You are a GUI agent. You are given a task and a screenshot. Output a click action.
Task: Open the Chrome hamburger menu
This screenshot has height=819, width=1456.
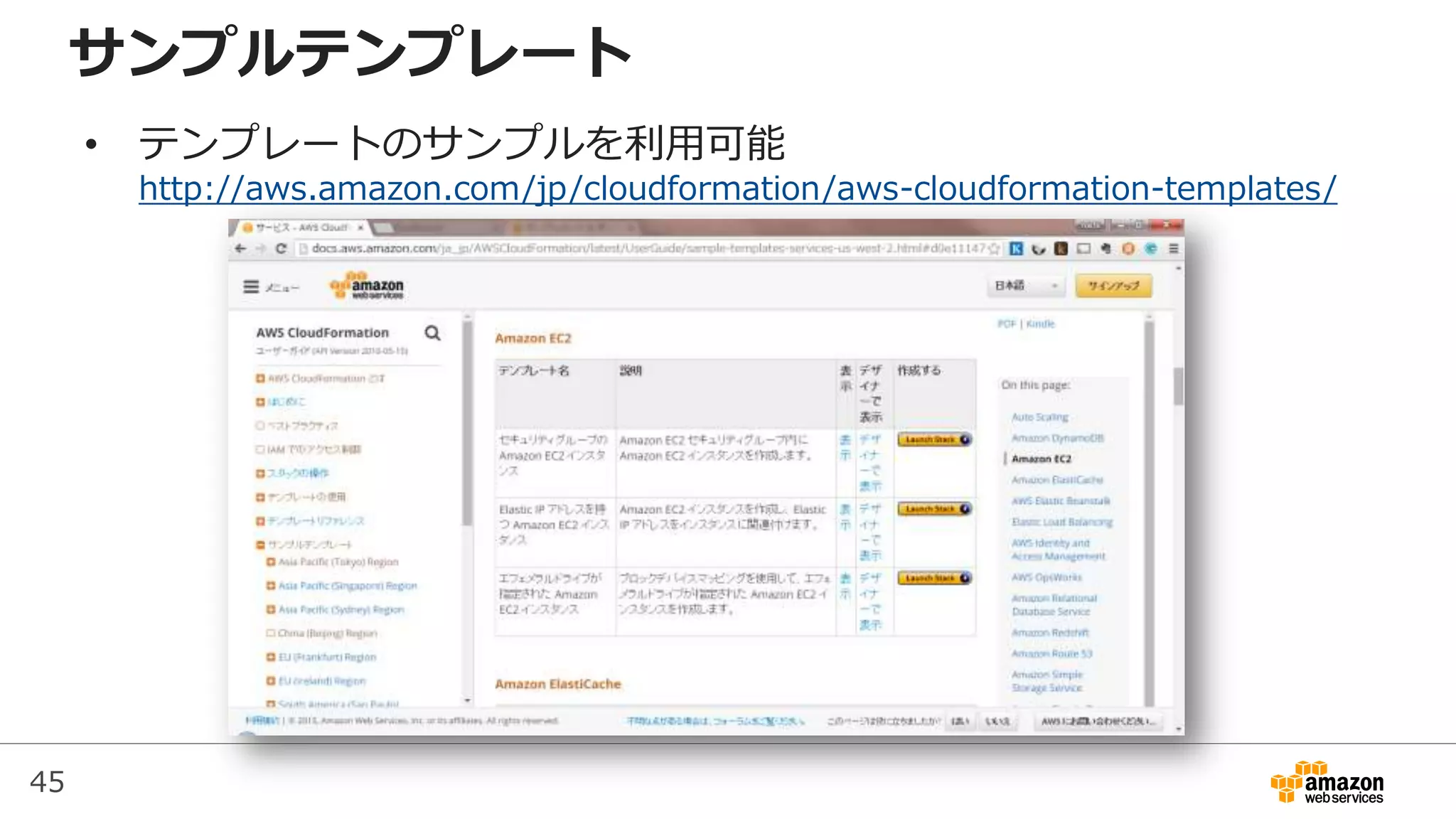(x=1174, y=248)
